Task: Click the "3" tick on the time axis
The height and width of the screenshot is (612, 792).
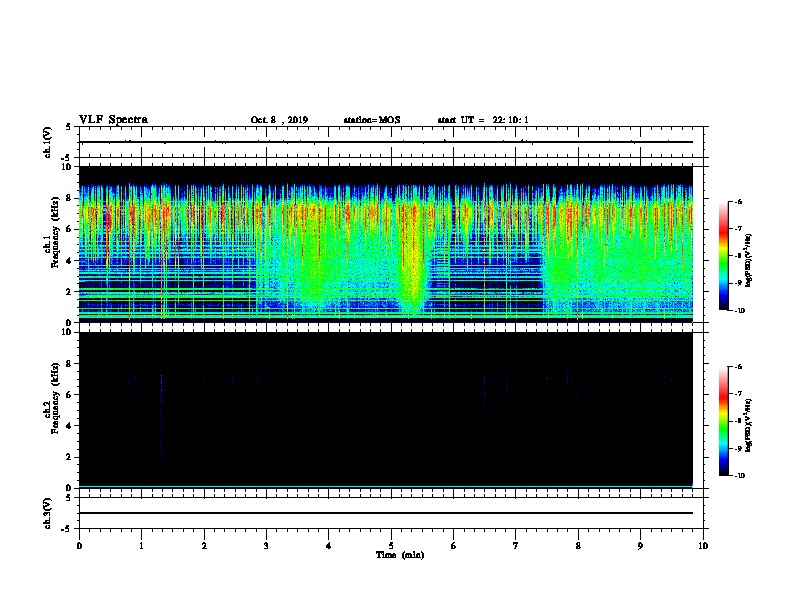Action: (x=266, y=546)
